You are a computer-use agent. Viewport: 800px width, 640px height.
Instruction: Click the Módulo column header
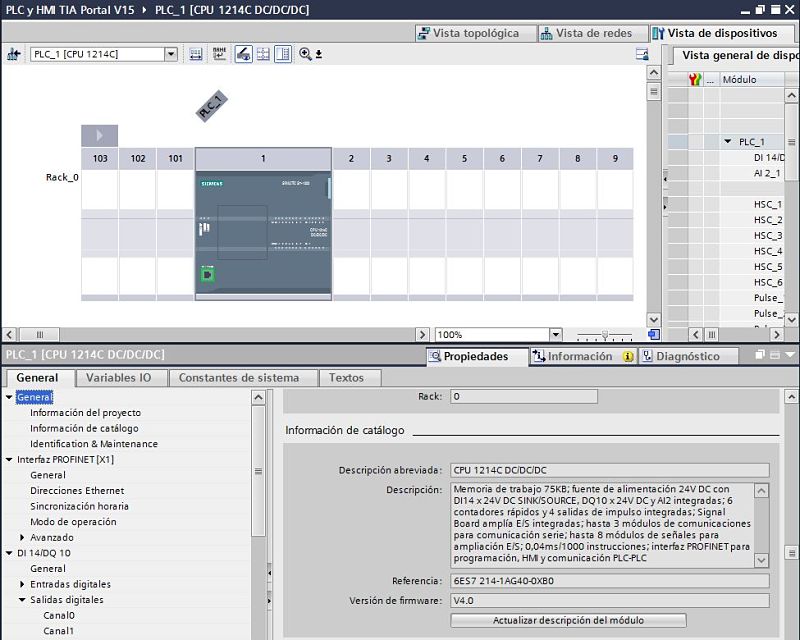tap(752, 79)
